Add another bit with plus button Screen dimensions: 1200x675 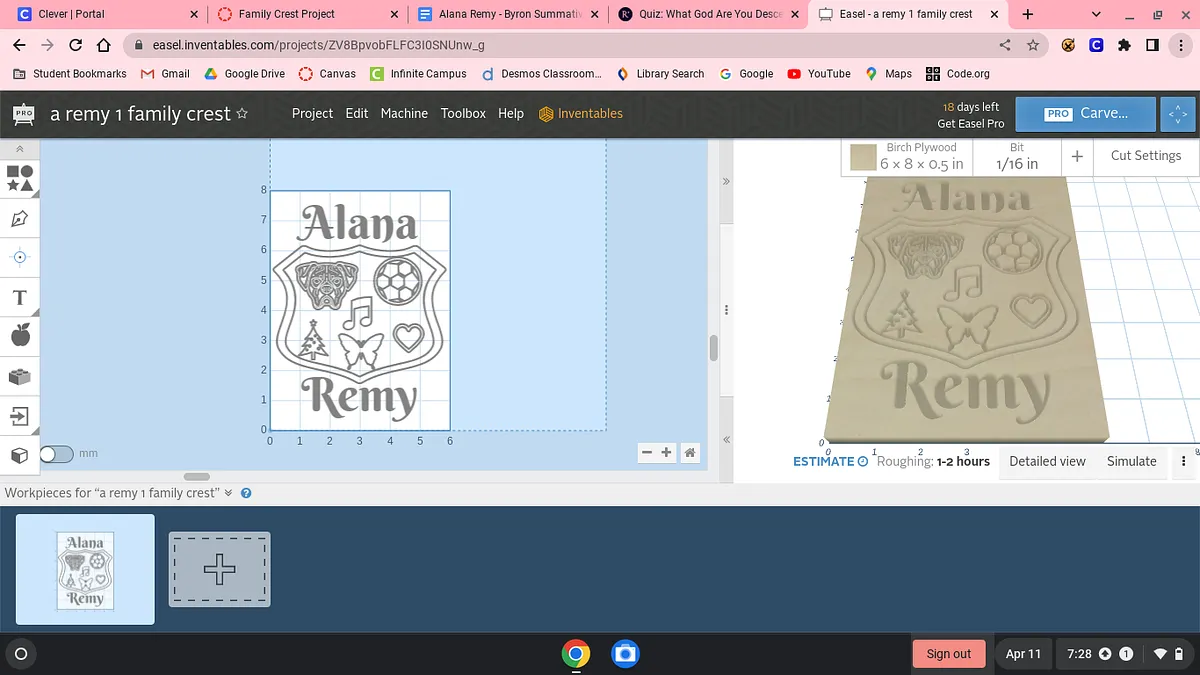coord(1077,156)
